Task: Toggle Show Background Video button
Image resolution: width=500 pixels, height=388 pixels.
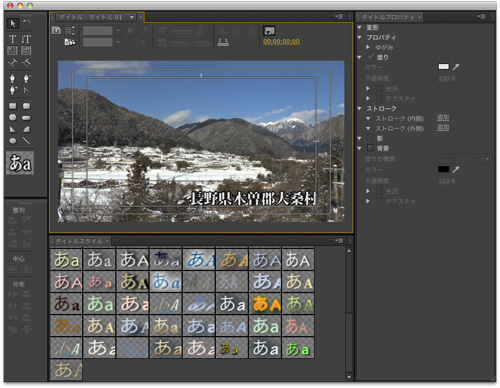Action: click(x=269, y=31)
